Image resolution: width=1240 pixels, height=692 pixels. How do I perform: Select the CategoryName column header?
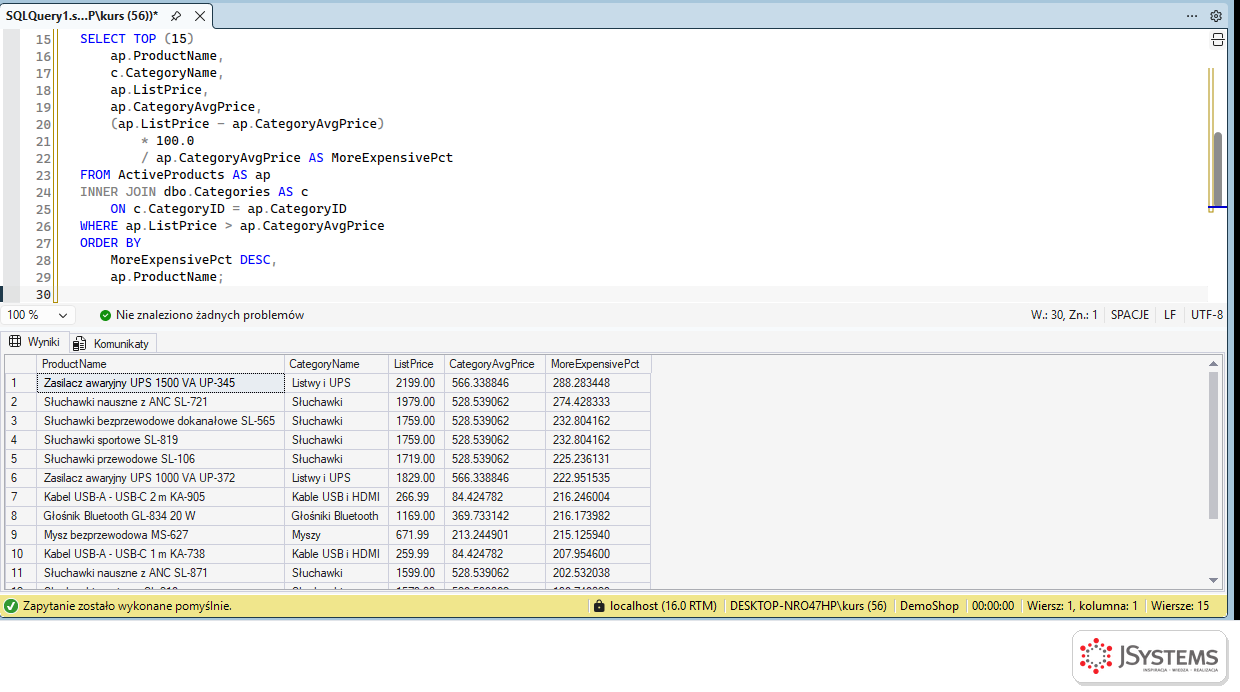pyautogui.click(x=337, y=364)
